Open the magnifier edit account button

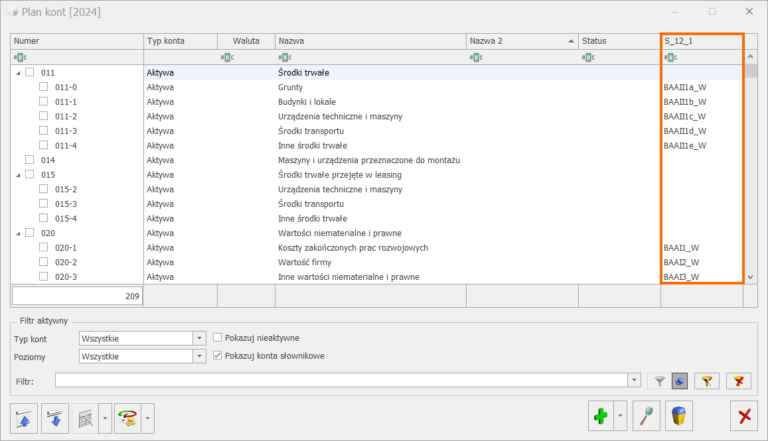pos(647,415)
